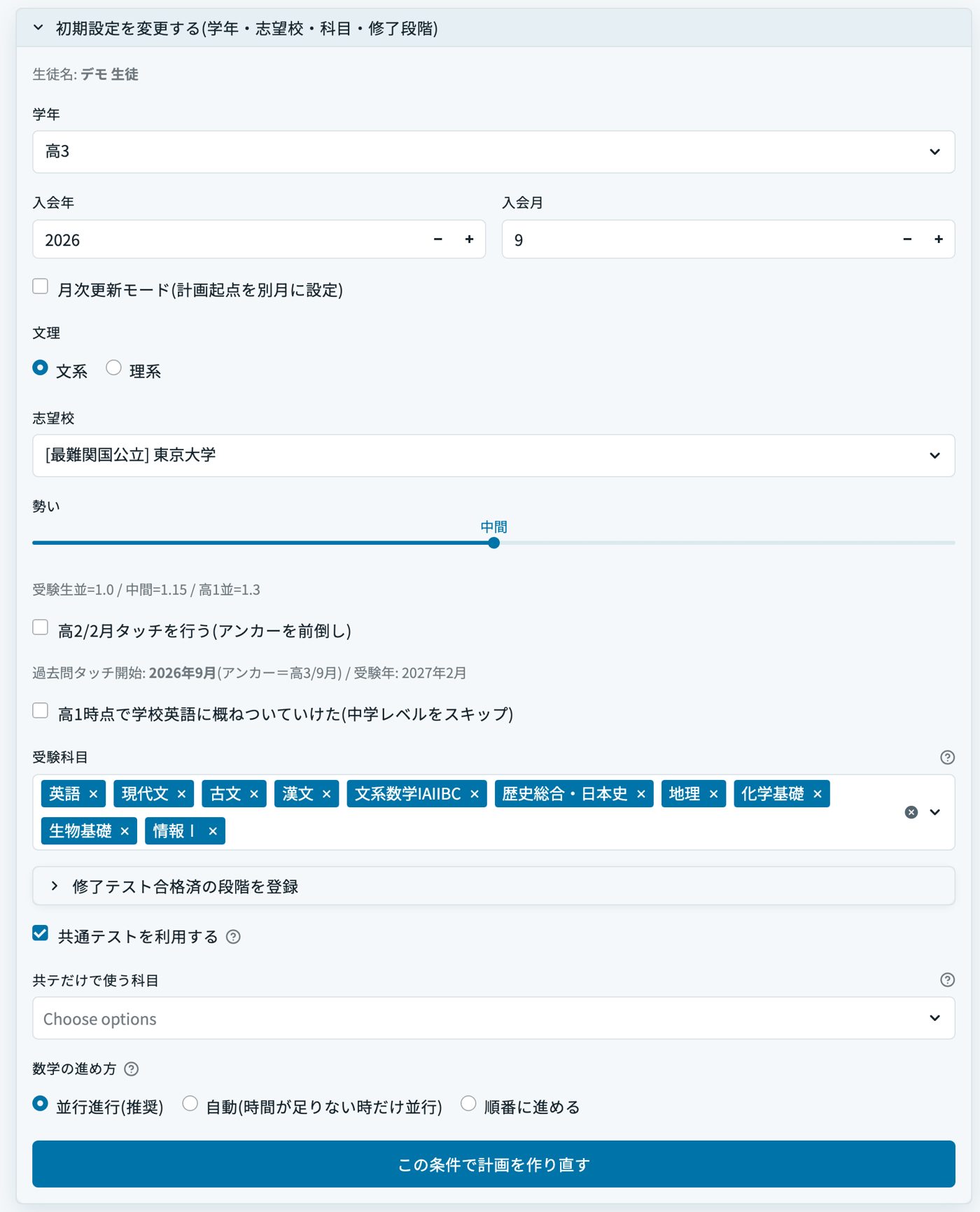The height and width of the screenshot is (1212, 980).
Task: Remove the 歴史総合・日本史 subject tag
Action: point(640,794)
